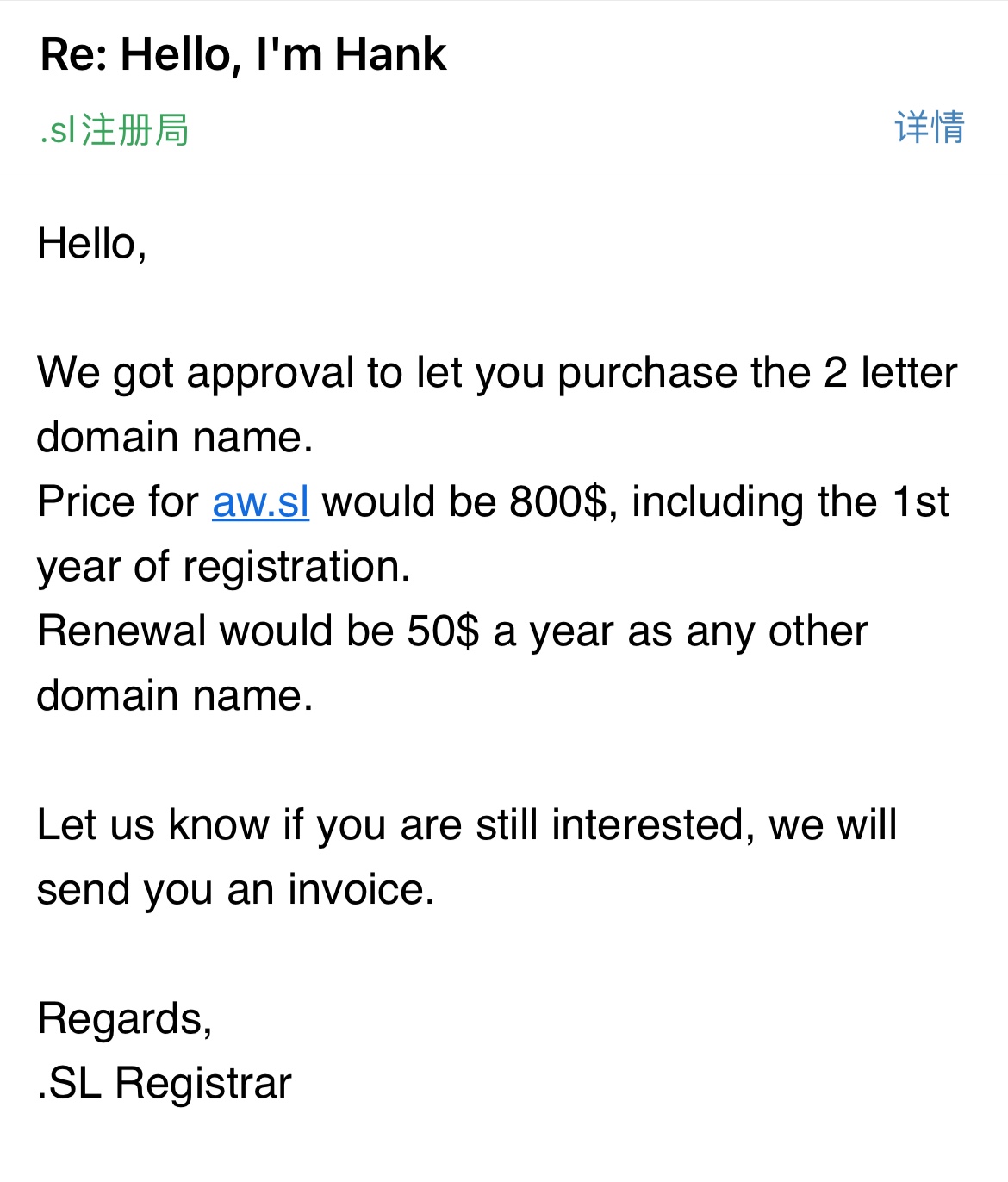Click the "Hello," greeting line
1008x1182 pixels.
(x=91, y=244)
